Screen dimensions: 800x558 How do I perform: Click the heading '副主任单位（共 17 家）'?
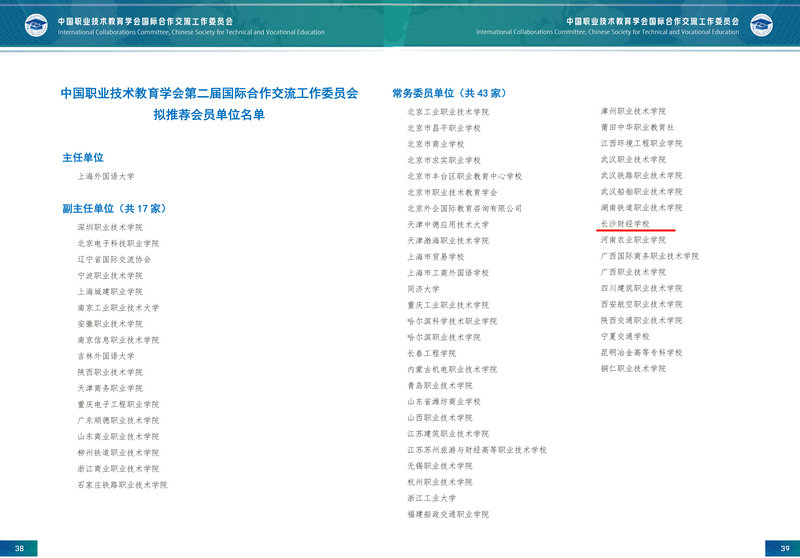pyautogui.click(x=116, y=209)
